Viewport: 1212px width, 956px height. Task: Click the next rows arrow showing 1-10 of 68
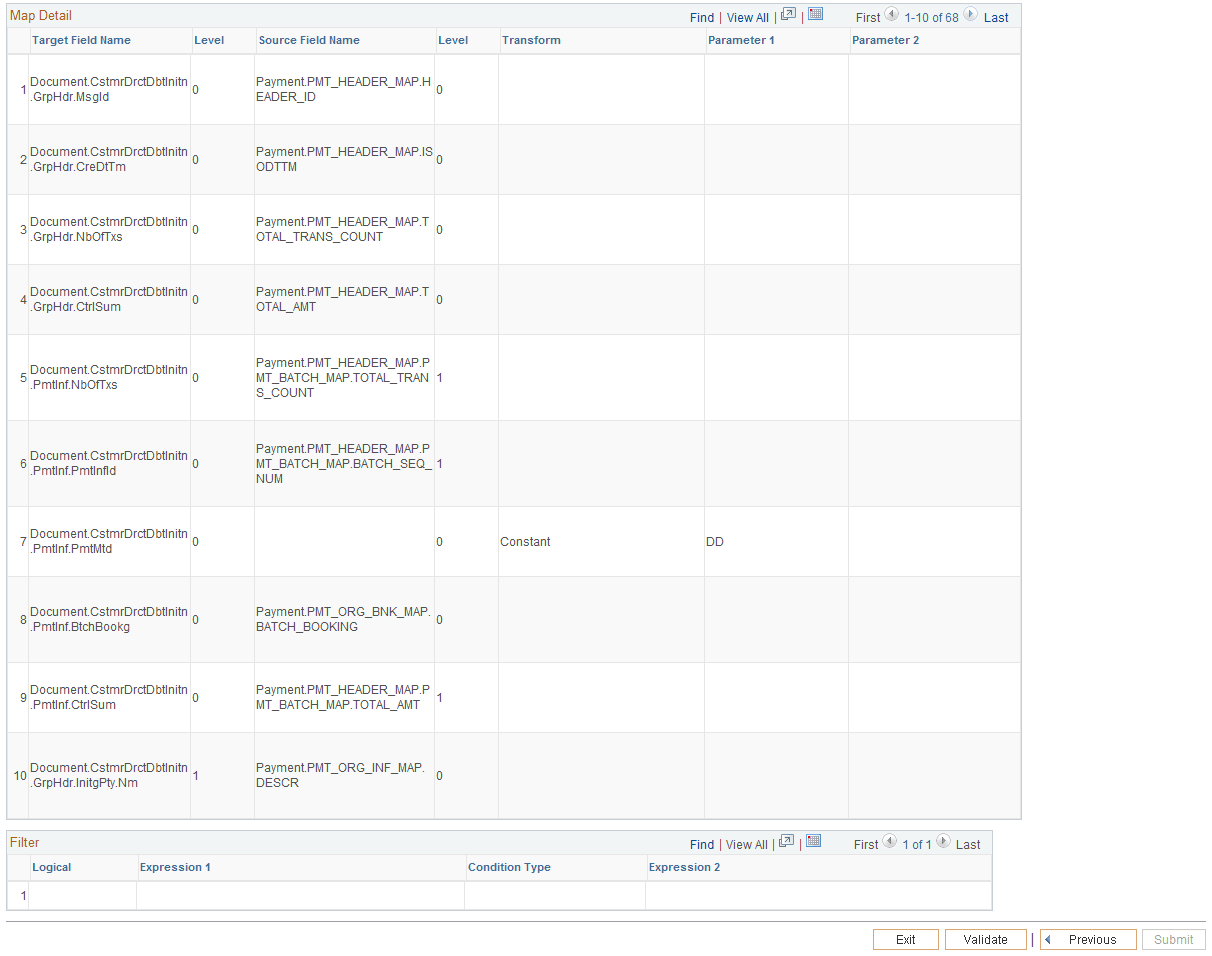[x=969, y=16]
